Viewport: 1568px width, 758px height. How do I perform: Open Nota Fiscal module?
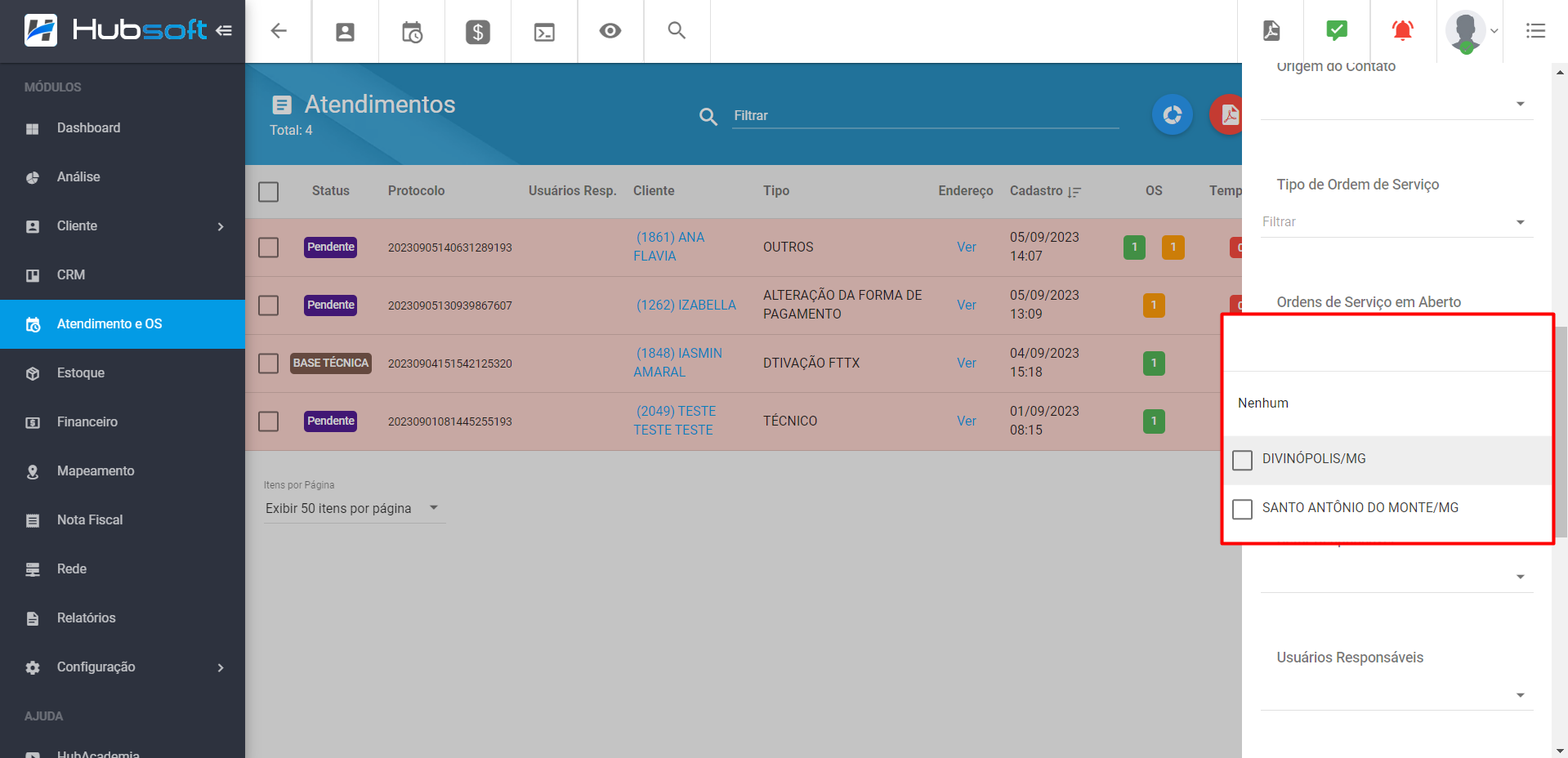pos(123,520)
